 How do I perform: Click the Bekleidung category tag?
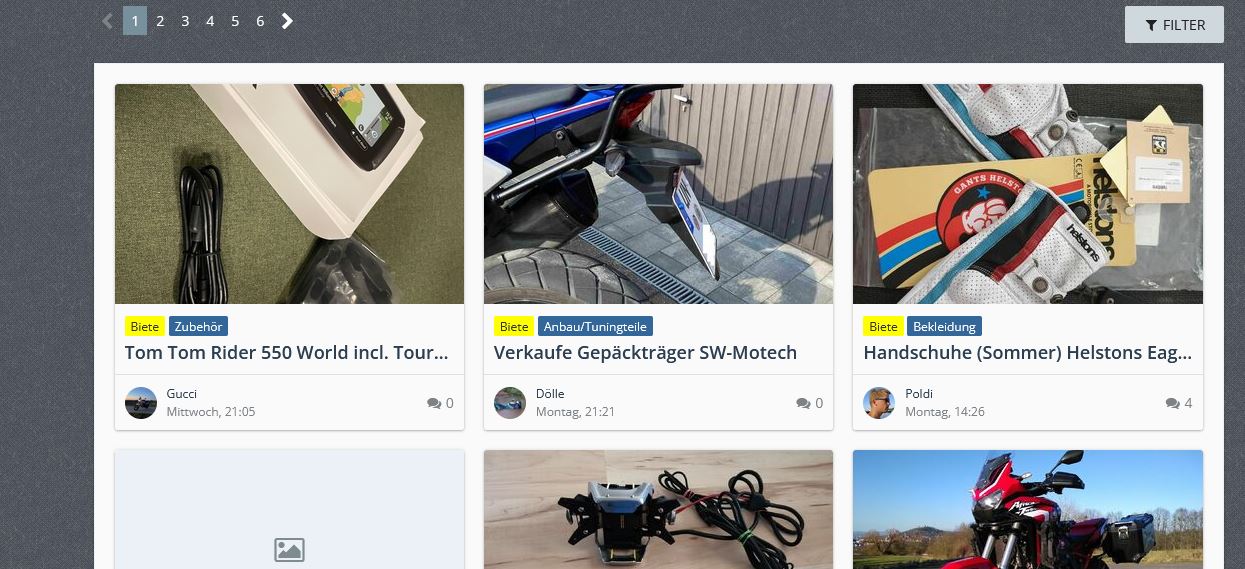[x=944, y=326]
